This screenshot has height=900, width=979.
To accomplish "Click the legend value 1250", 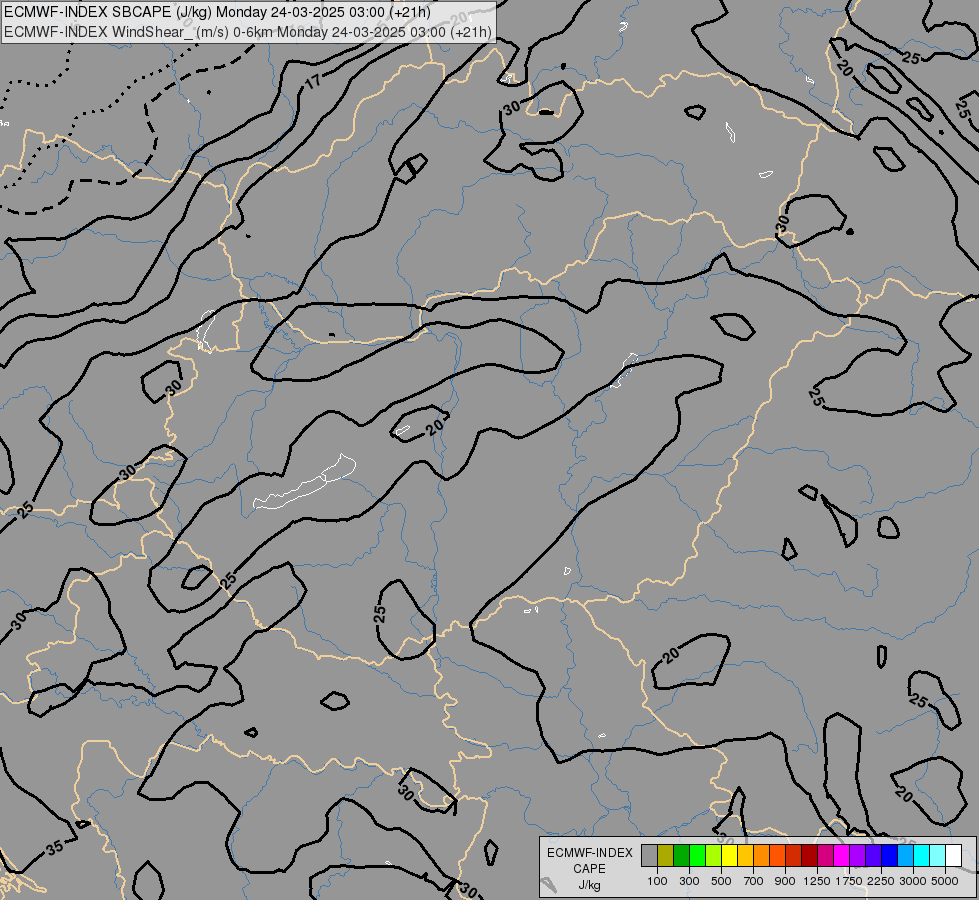I will pyautogui.click(x=817, y=881).
